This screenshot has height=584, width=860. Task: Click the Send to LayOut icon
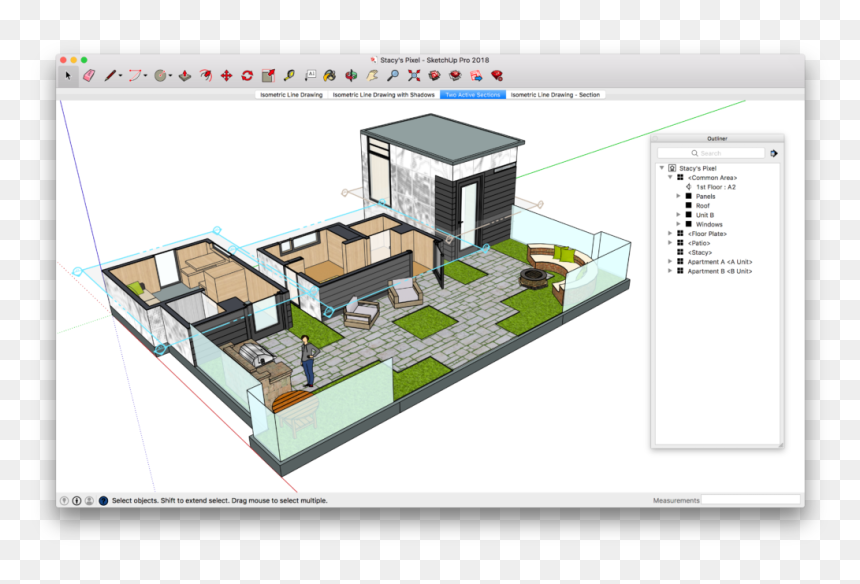click(x=476, y=76)
